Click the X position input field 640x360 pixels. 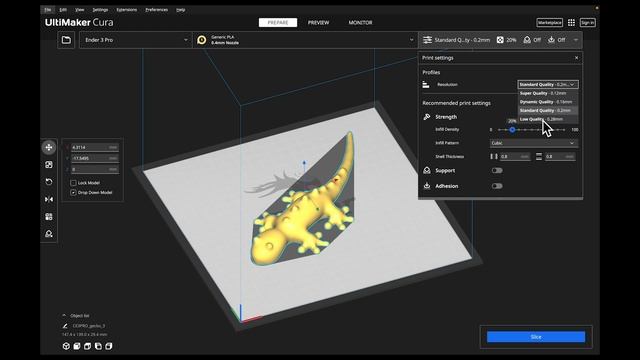coord(95,147)
